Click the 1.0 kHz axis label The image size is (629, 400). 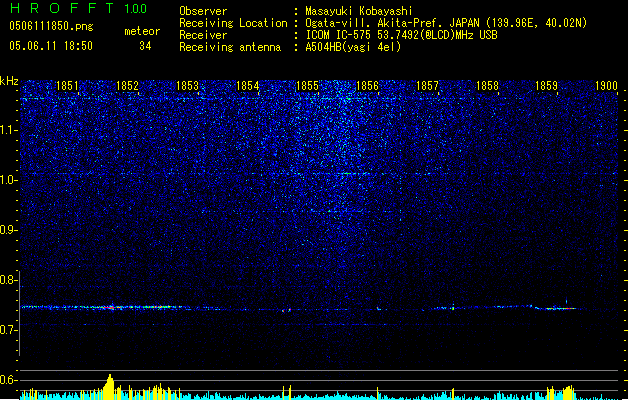coord(9,180)
